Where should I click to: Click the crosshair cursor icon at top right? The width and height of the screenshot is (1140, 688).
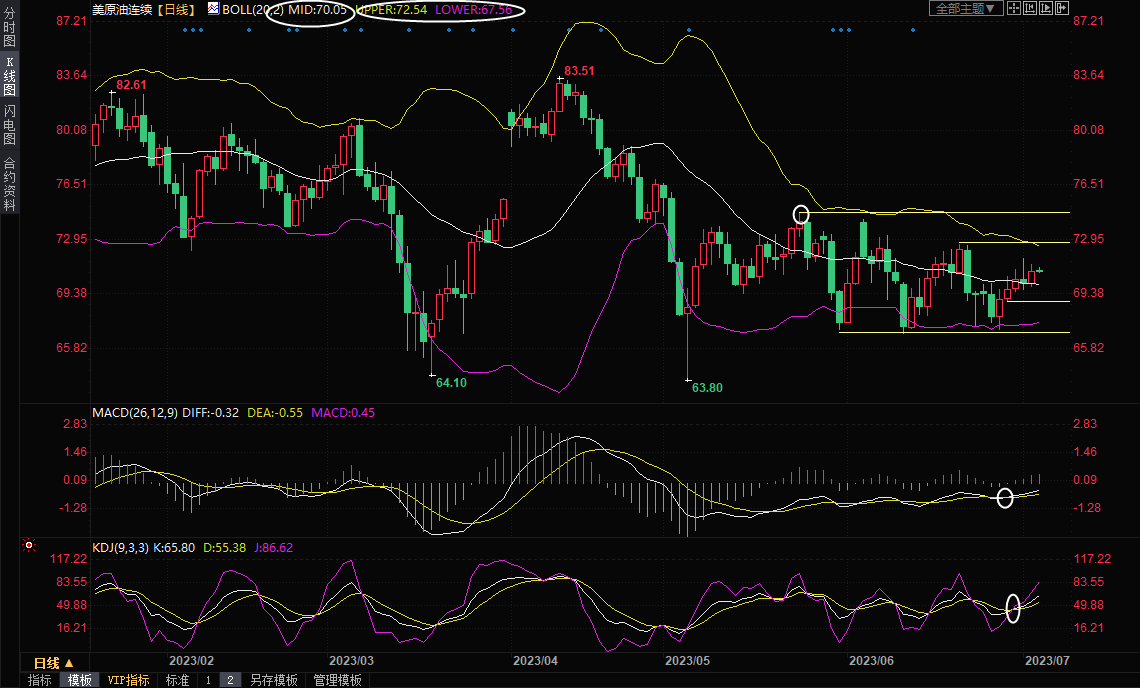click(x=1013, y=9)
